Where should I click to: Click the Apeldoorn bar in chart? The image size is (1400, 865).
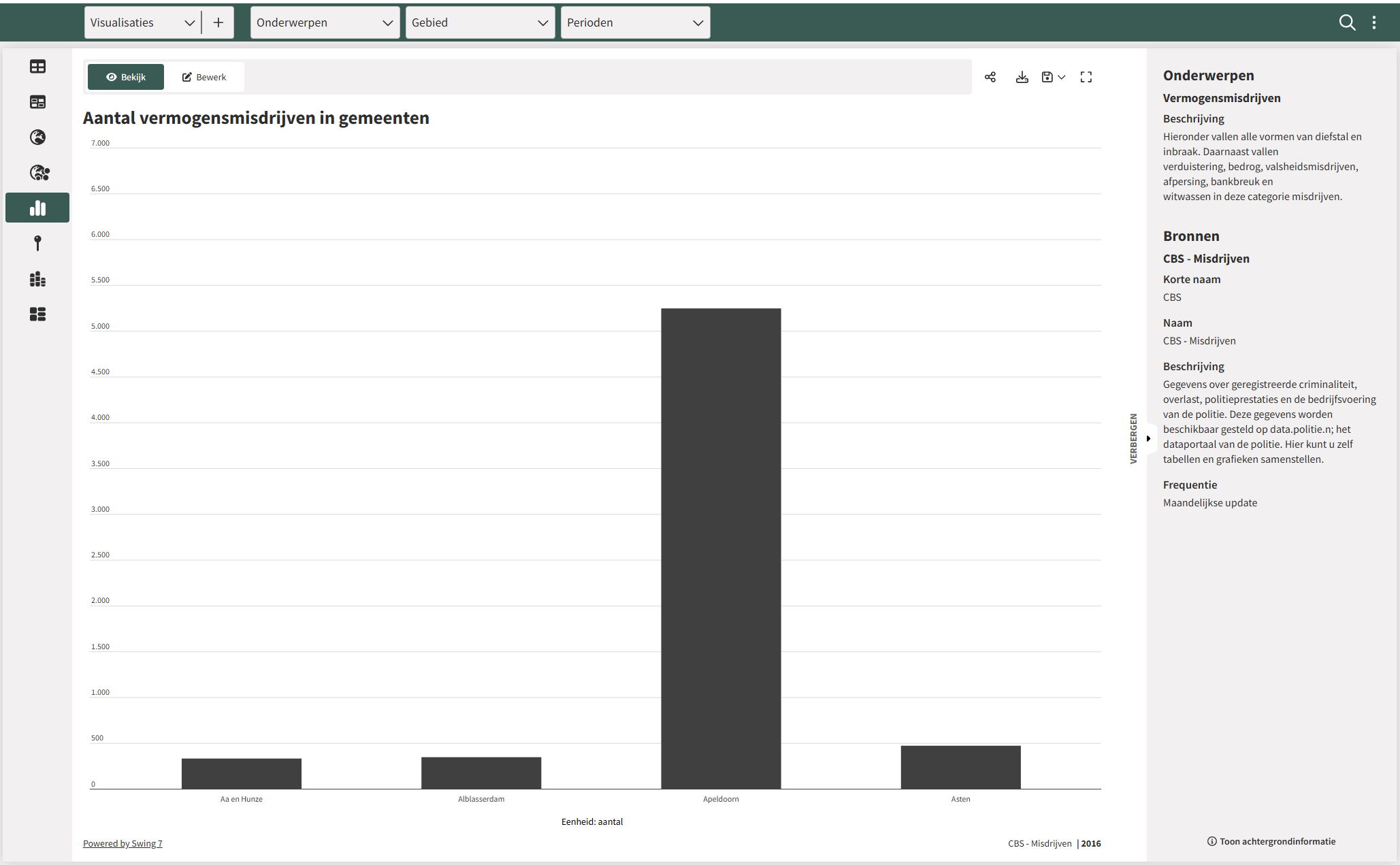tap(721, 549)
